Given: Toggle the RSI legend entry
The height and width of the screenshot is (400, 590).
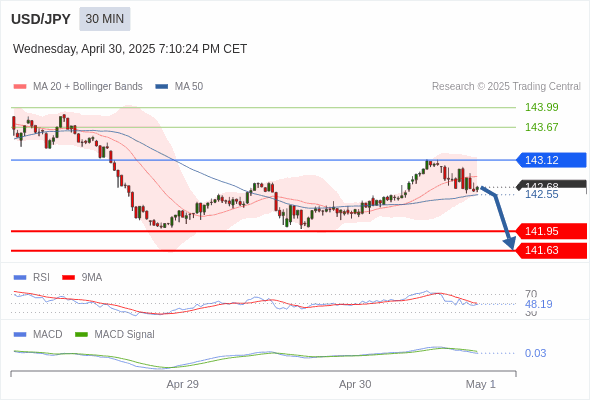Looking at the screenshot, I should tap(32, 277).
